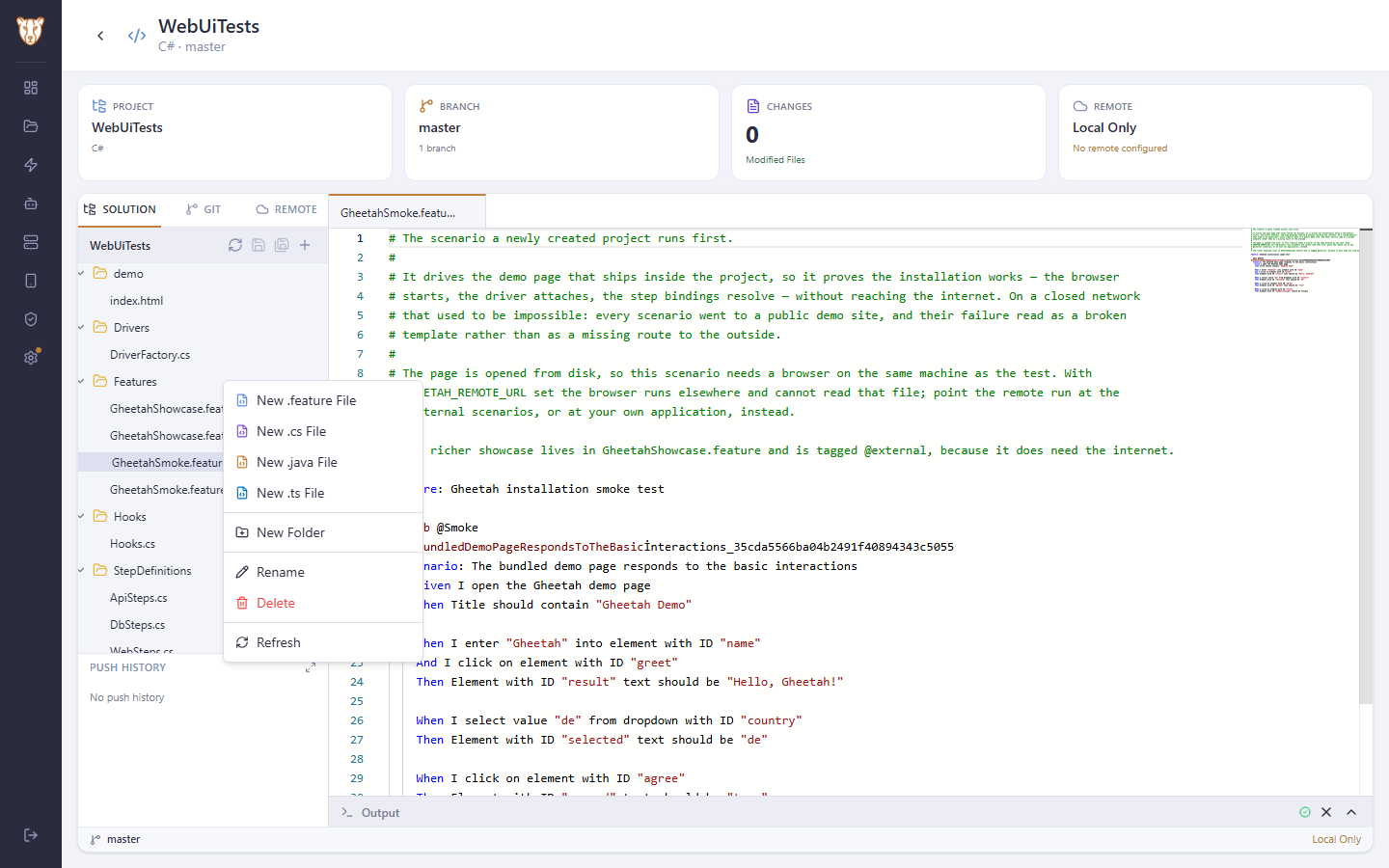Viewport: 1389px width, 868px height.
Task: Click the save all icon in solution toolbar
Action: (282, 245)
